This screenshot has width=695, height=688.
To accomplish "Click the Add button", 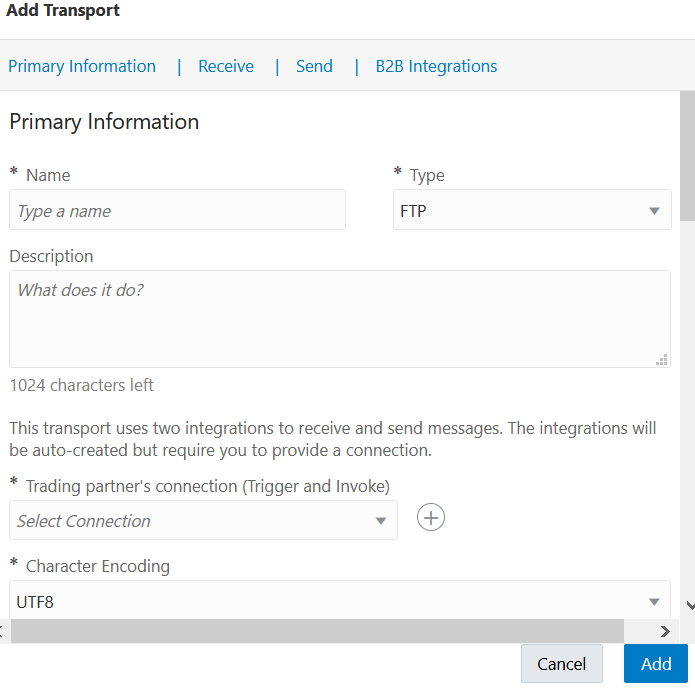I will [656, 664].
